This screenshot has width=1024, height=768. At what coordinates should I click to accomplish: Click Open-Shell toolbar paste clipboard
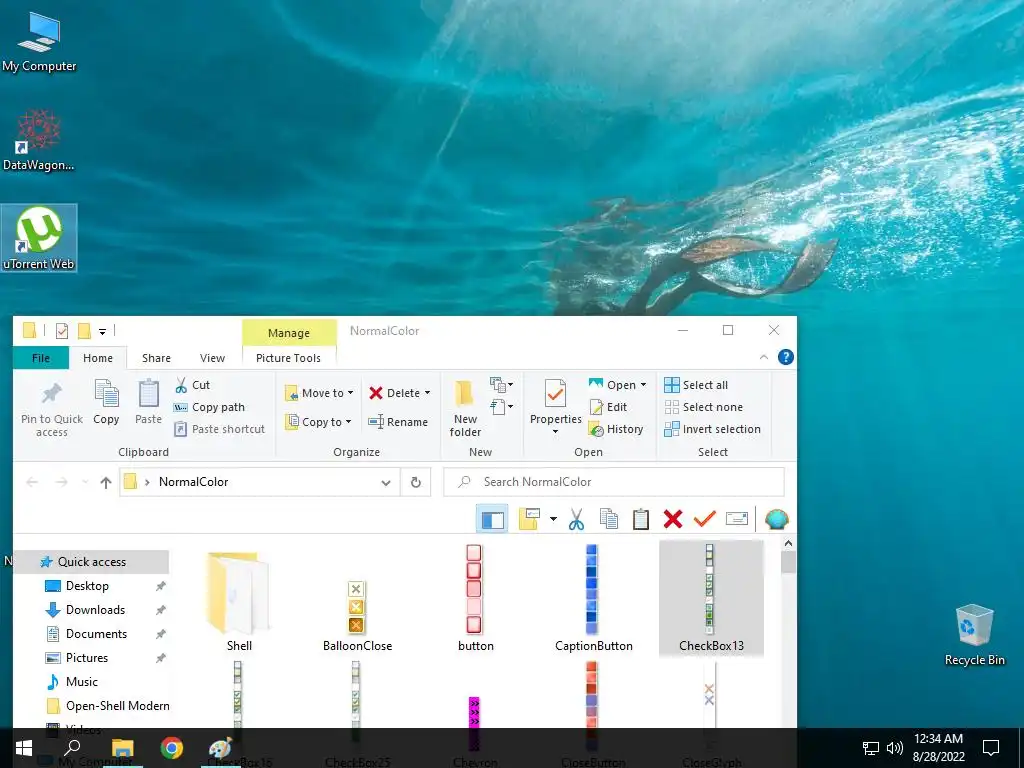641,519
